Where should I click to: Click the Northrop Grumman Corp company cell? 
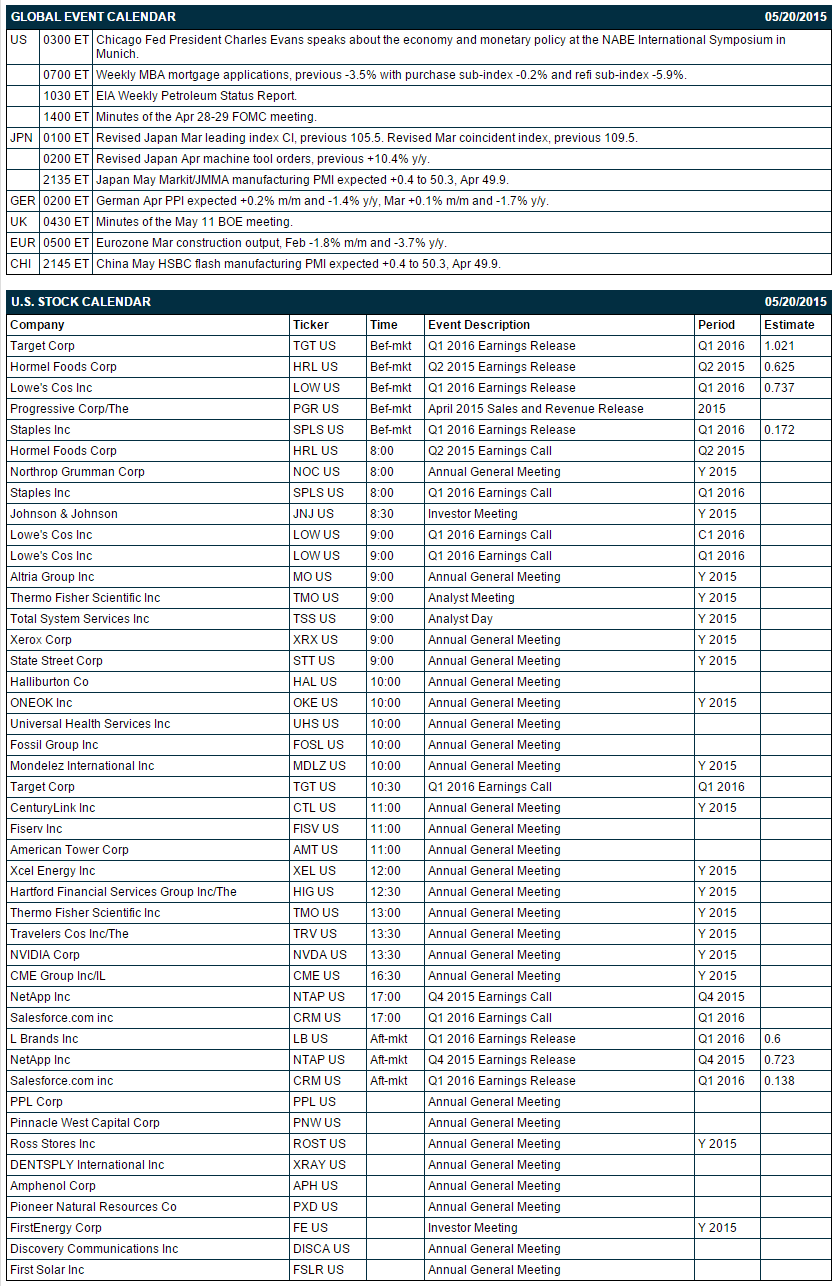148,472
